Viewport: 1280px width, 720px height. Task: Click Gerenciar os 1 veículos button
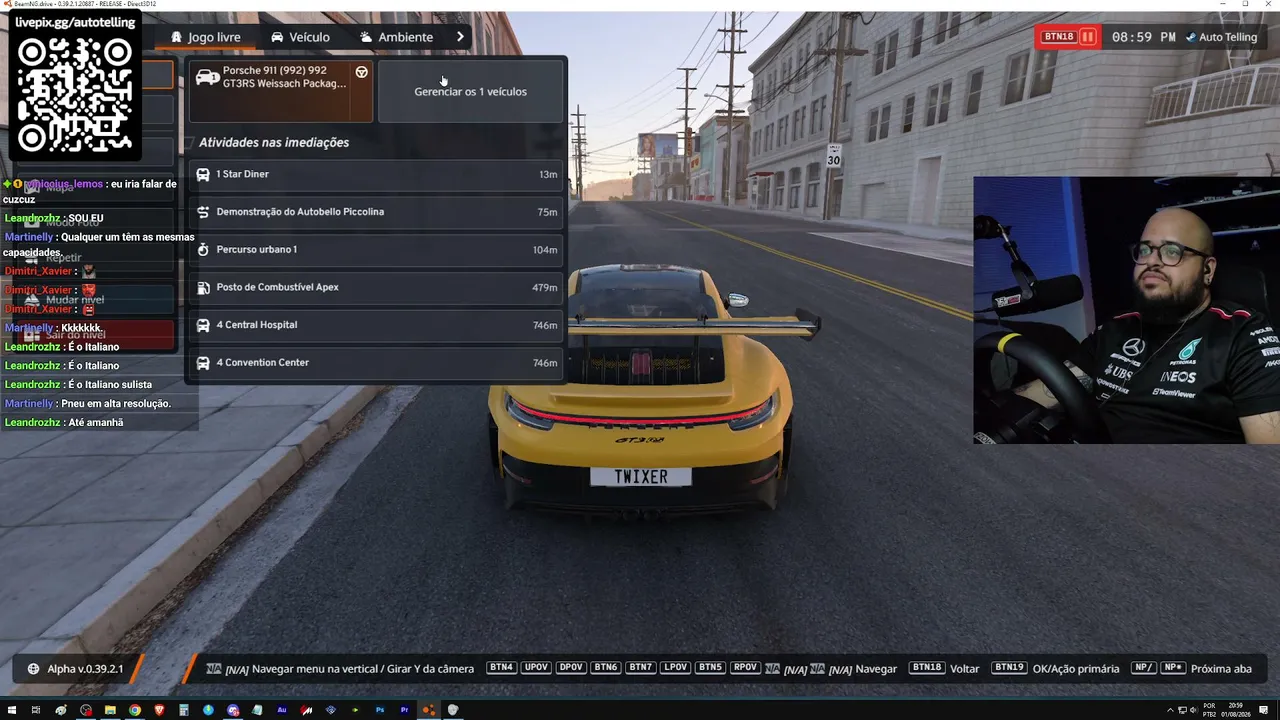[470, 91]
